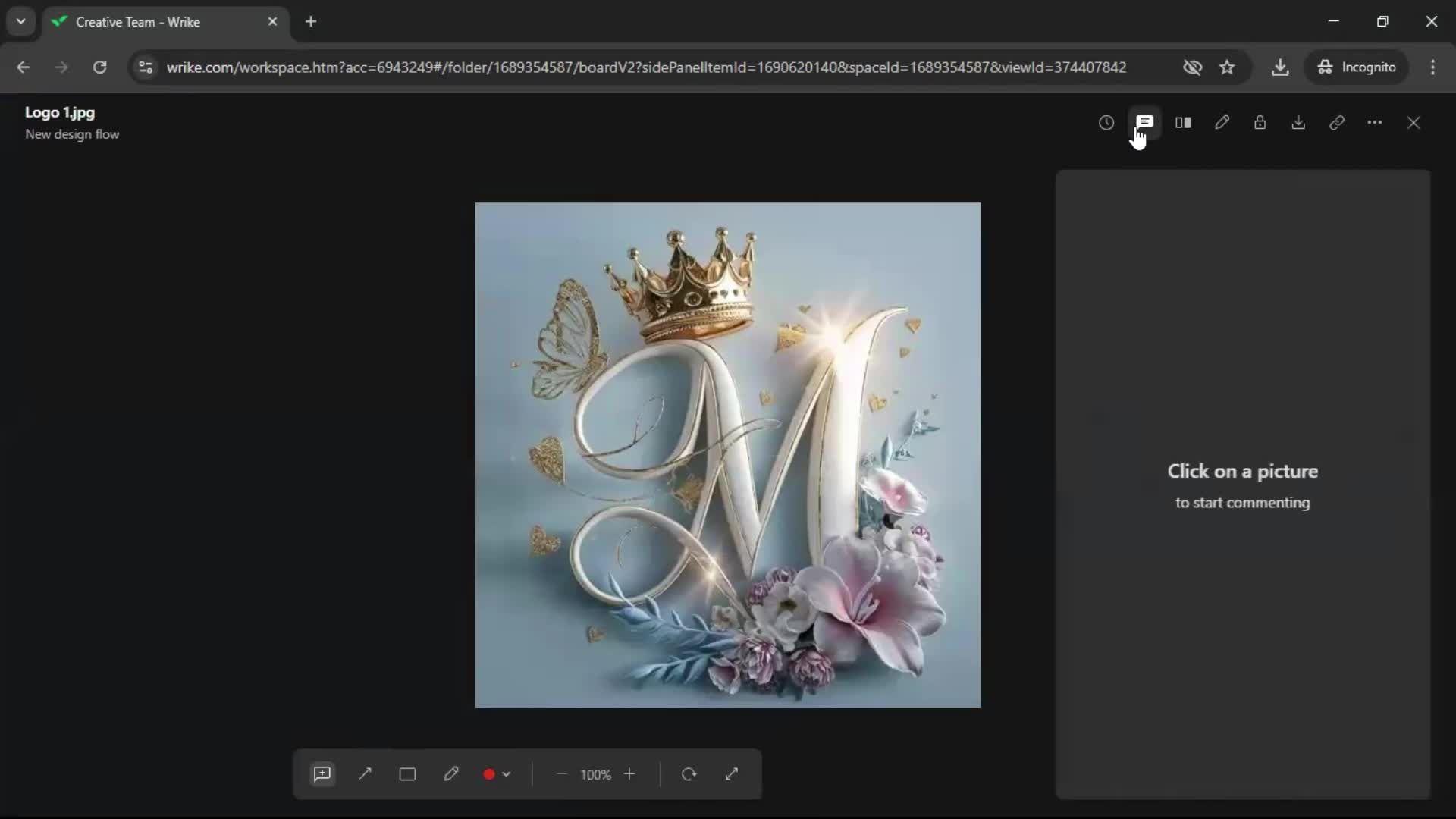
Task: Close the Creative Team - Wrike tab
Action: [x=272, y=22]
